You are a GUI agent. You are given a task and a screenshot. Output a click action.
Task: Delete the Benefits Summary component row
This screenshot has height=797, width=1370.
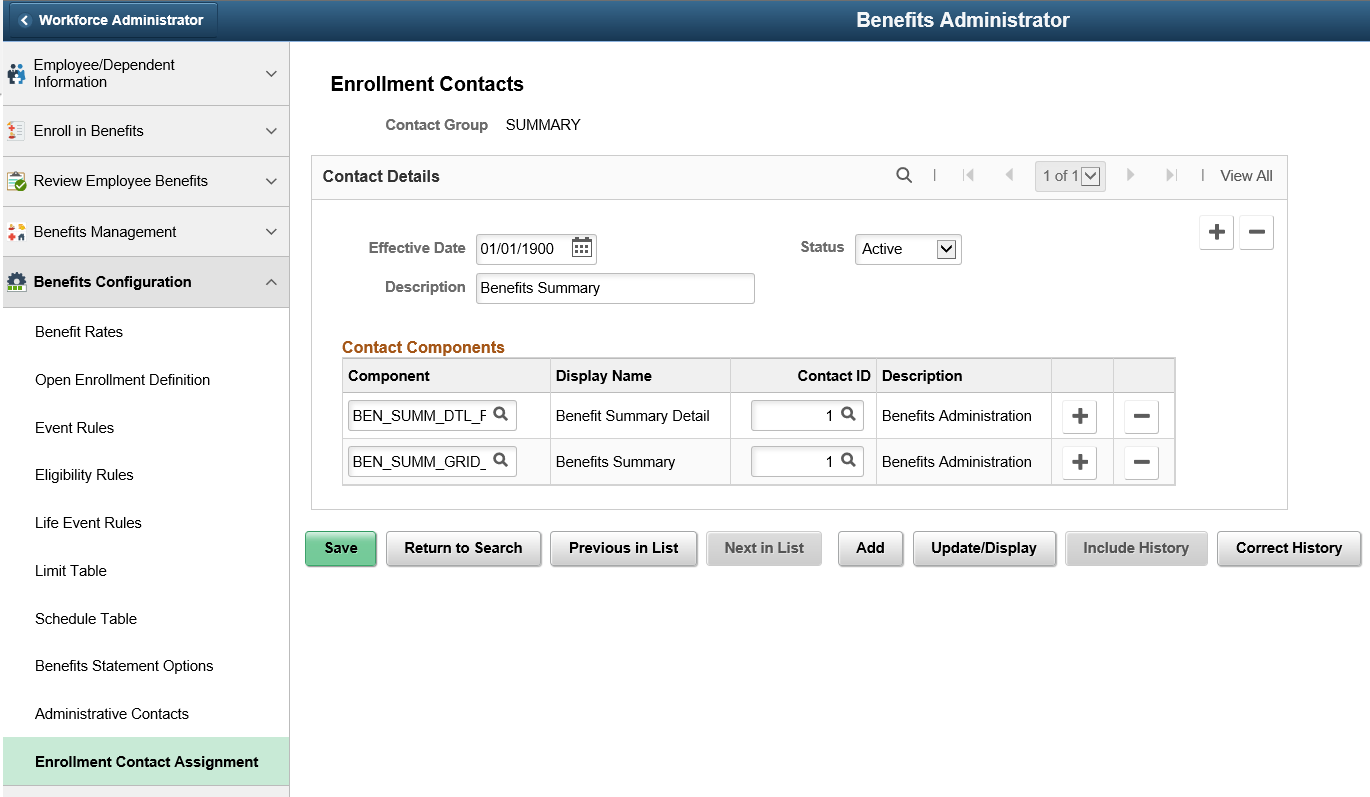1141,462
